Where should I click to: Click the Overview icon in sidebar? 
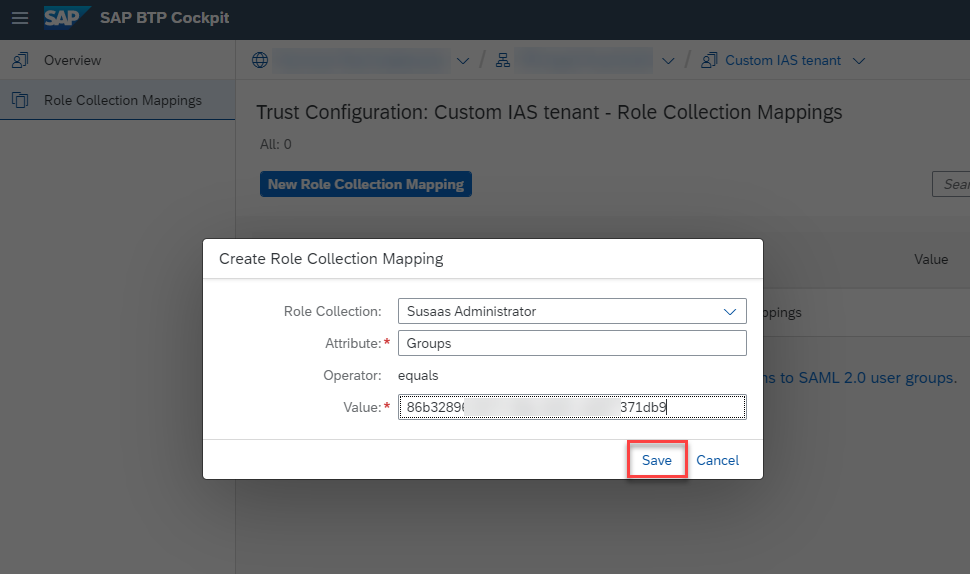[x=20, y=60]
